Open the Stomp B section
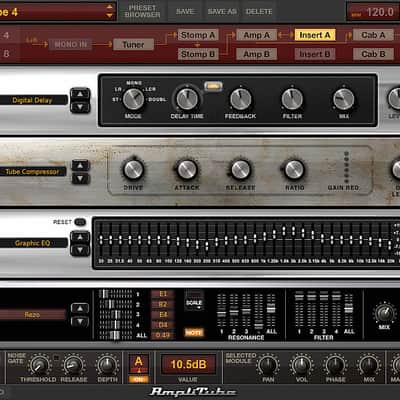Image resolution: width=400 pixels, height=400 pixels. [198, 54]
